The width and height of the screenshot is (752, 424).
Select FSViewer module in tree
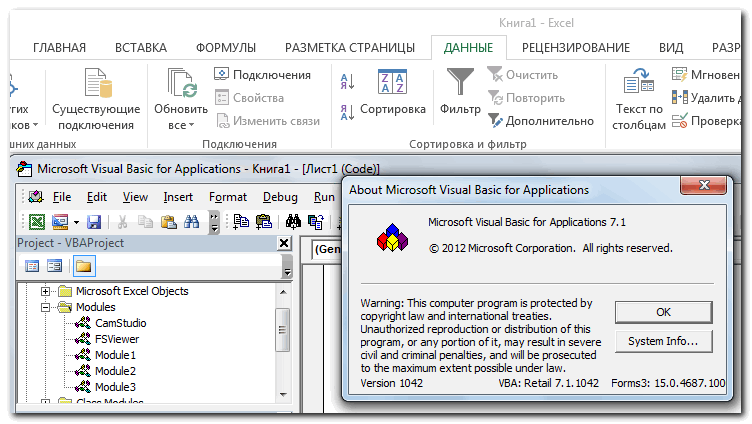point(117,339)
